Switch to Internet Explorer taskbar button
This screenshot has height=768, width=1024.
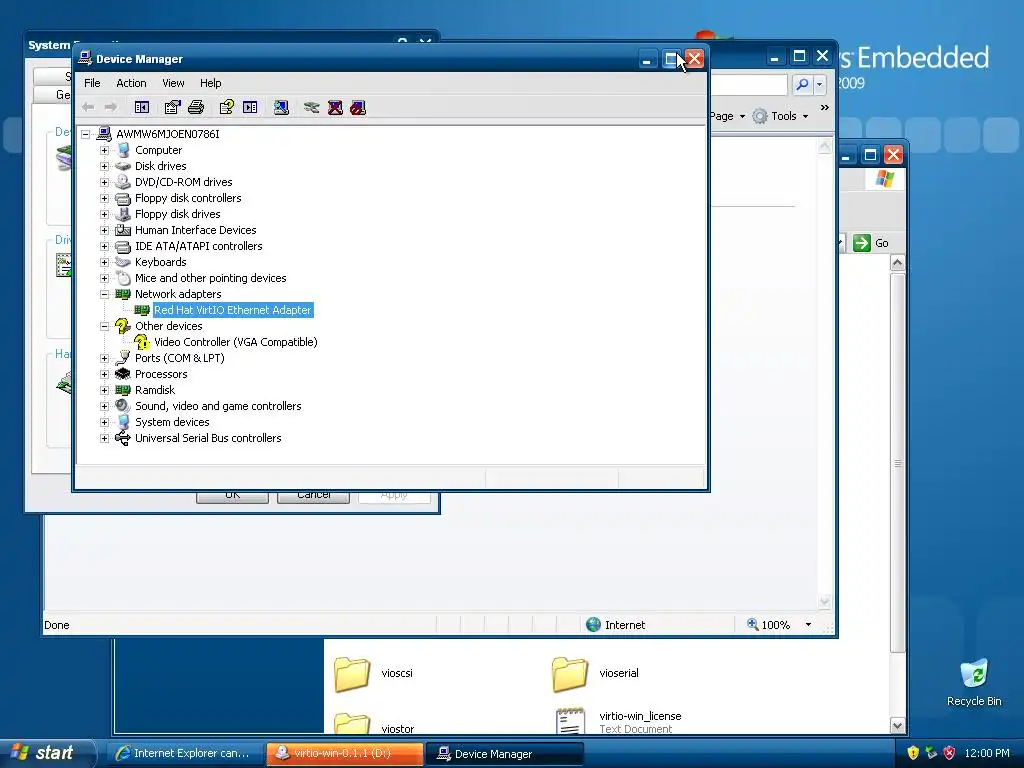tap(185, 753)
